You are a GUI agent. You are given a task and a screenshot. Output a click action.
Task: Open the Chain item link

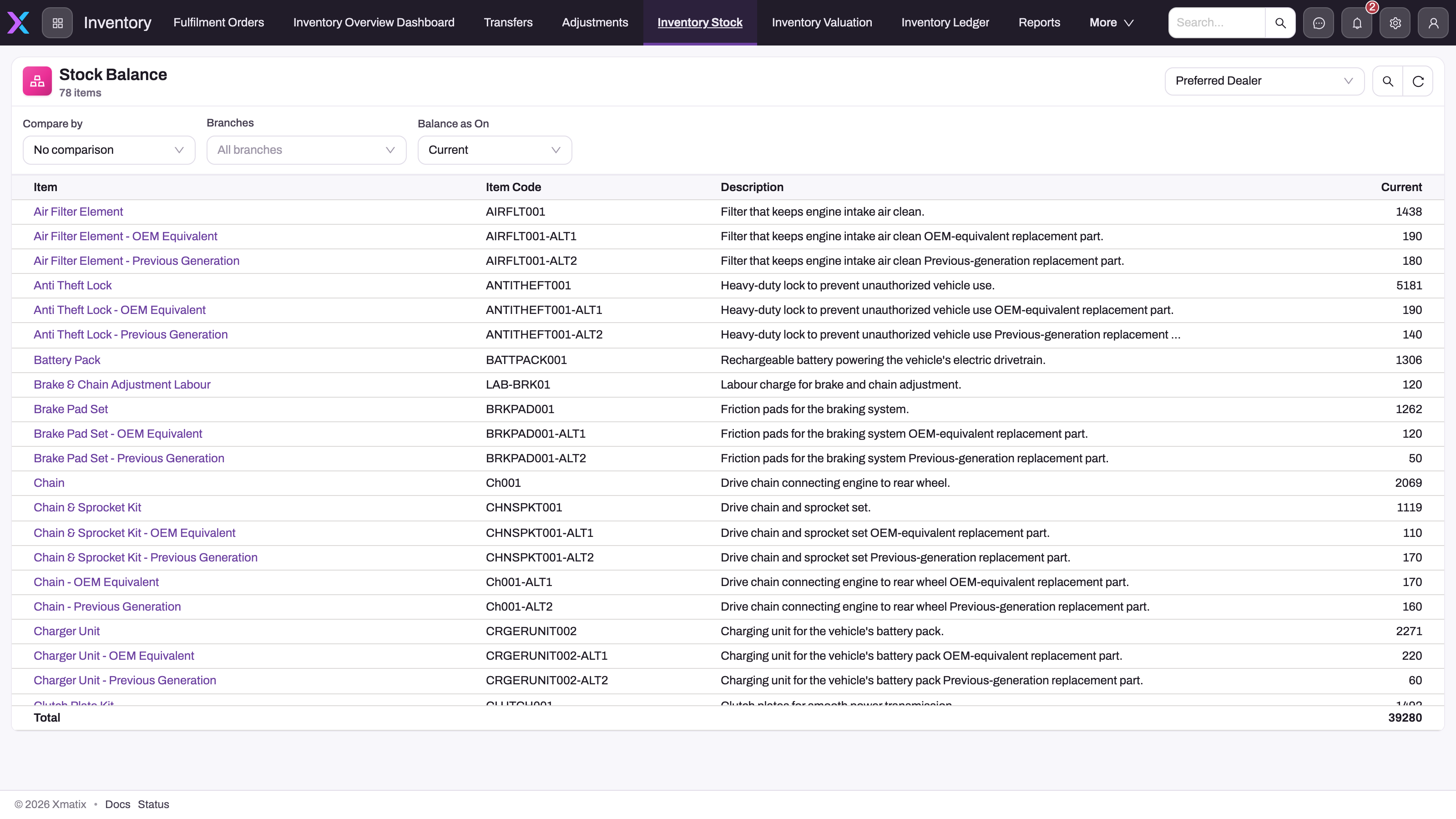pyautogui.click(x=49, y=483)
